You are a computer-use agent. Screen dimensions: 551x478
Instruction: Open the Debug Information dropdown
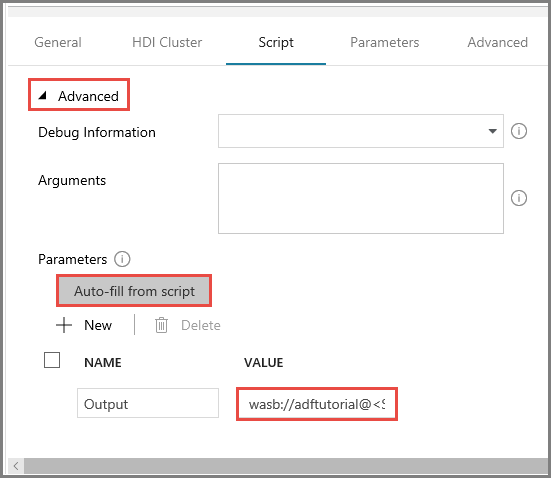pyautogui.click(x=361, y=131)
